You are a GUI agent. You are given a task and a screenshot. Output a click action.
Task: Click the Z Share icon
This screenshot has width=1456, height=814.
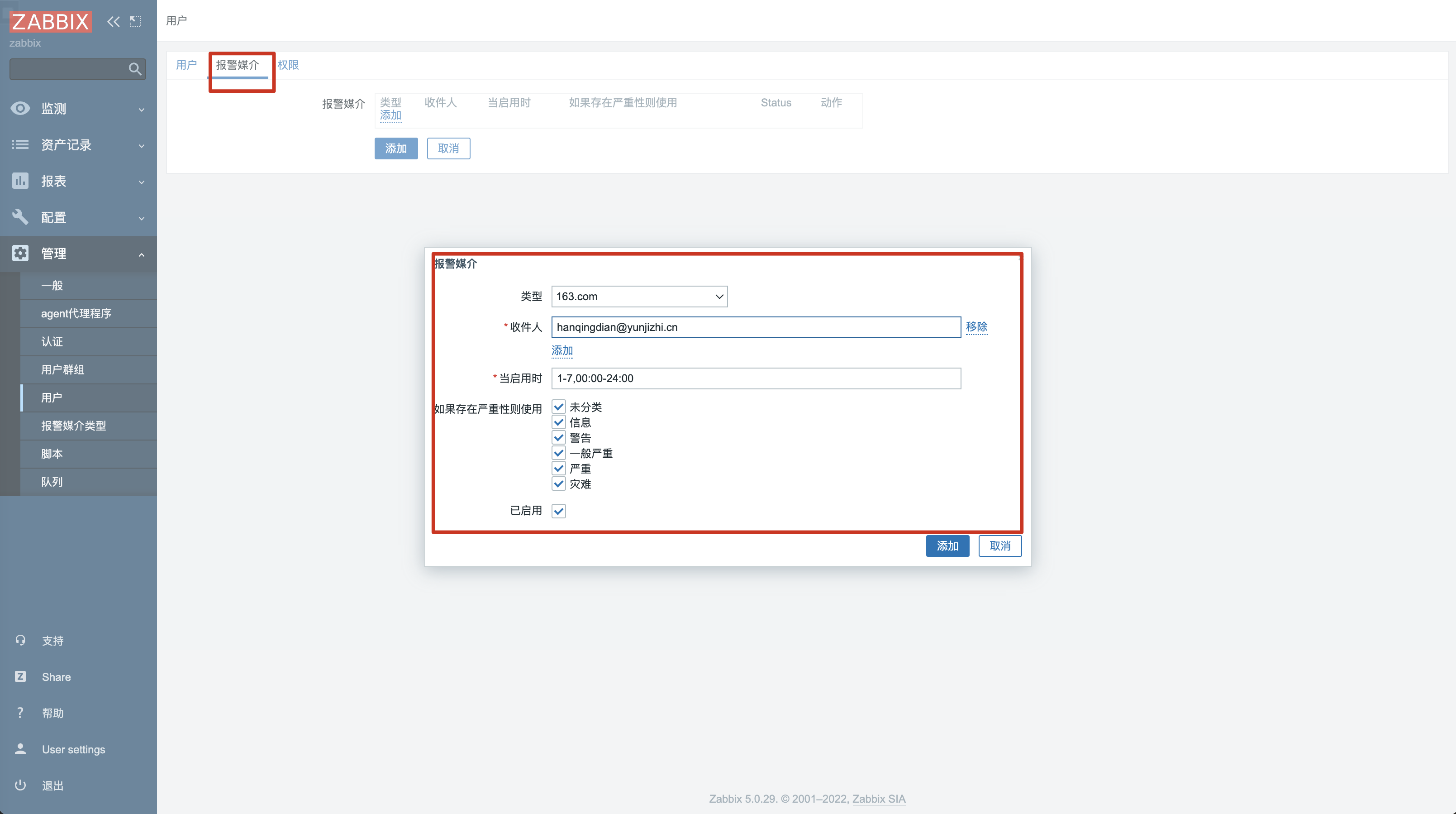point(20,676)
